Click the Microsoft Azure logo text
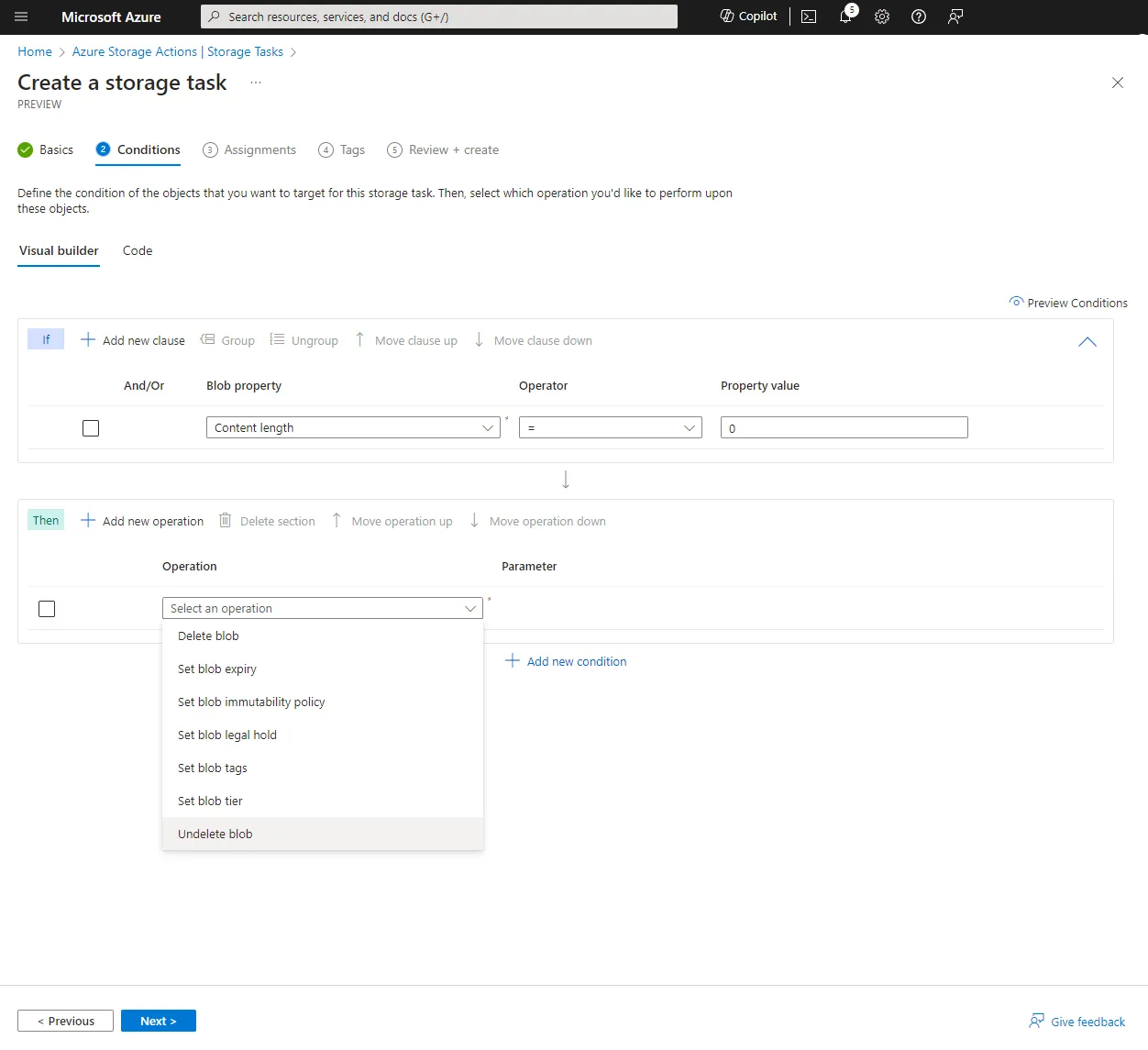This screenshot has height=1050, width=1148. (x=111, y=17)
